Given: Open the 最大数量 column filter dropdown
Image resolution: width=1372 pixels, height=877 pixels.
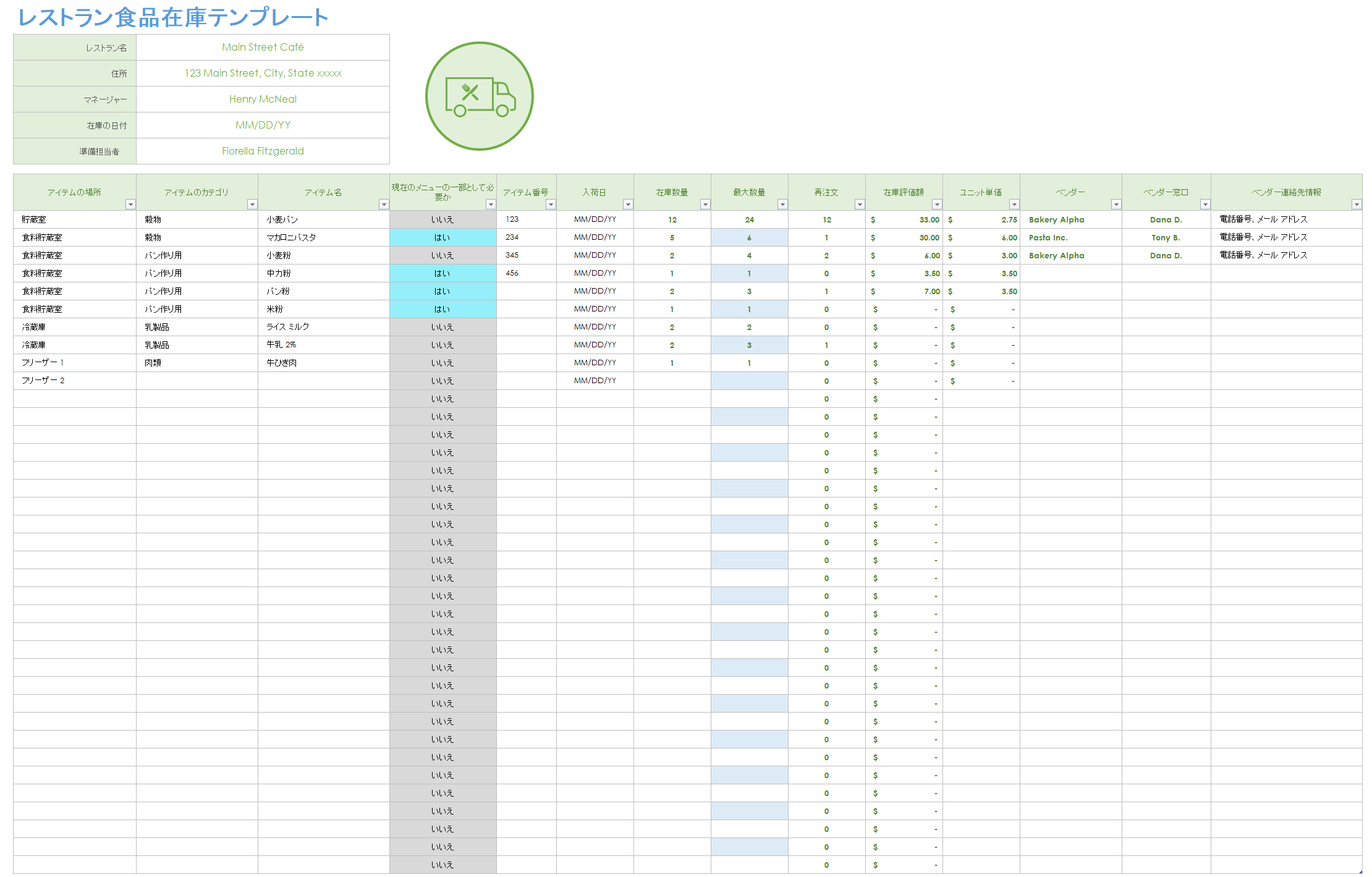Looking at the screenshot, I should (782, 205).
